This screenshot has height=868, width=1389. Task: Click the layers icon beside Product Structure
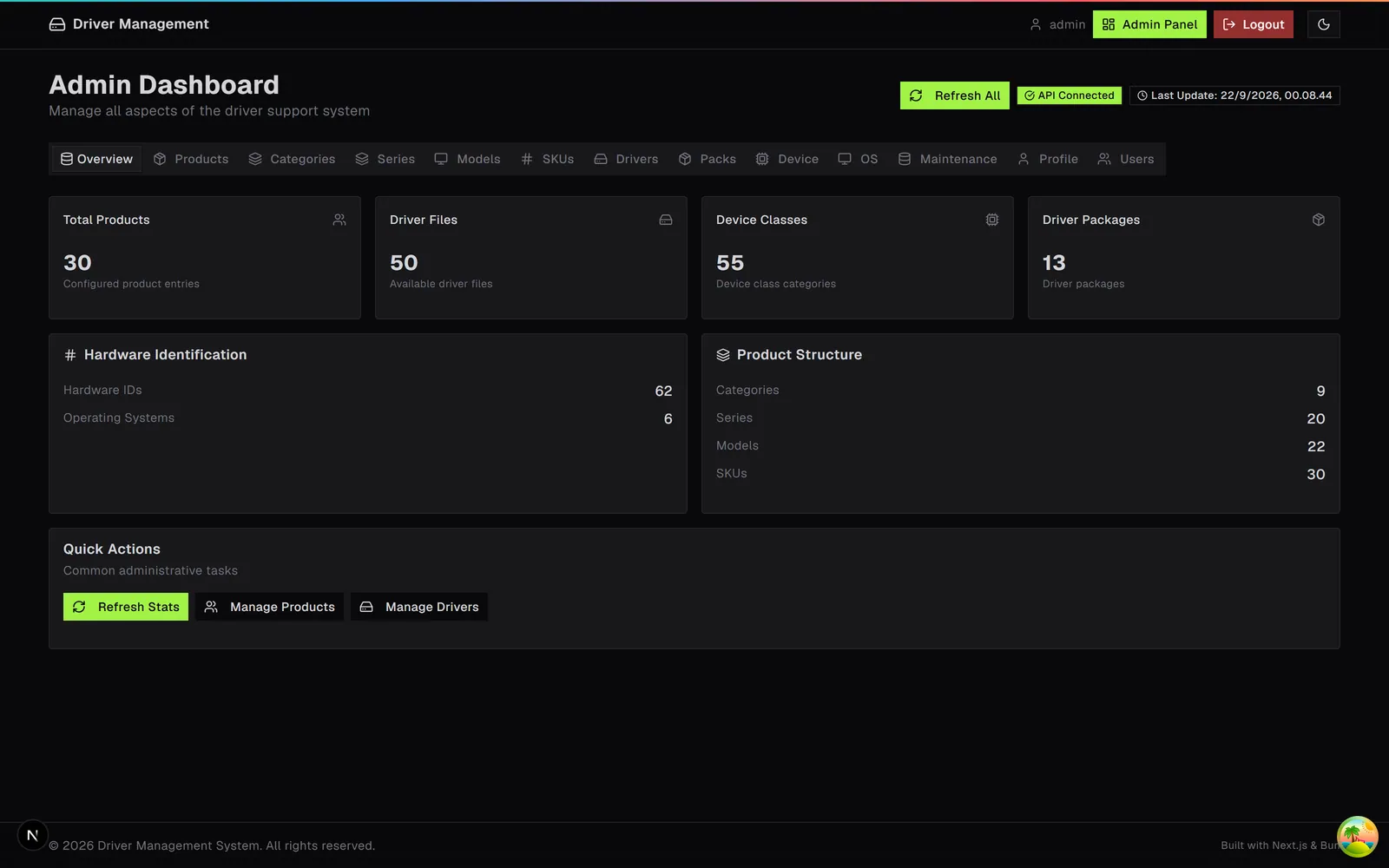coord(723,355)
